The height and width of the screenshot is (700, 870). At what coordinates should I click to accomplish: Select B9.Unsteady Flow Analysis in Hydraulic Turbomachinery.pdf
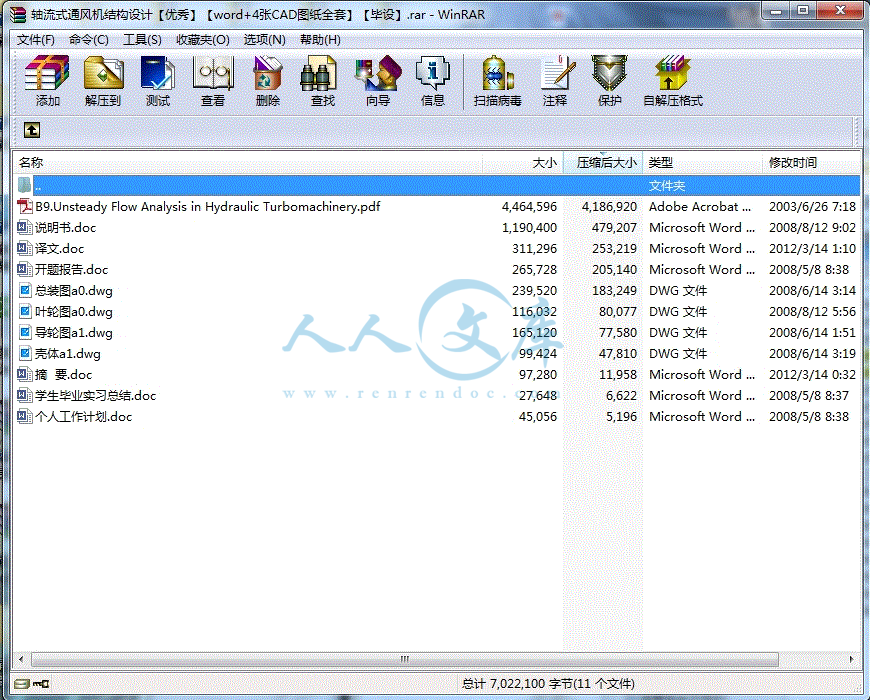coord(208,207)
